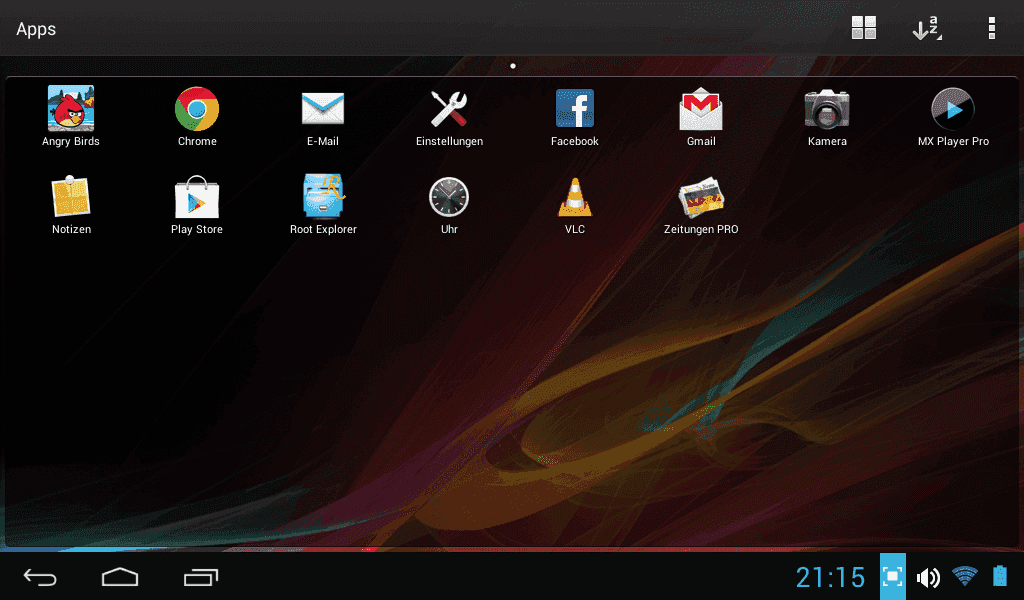Launch MX Player Pro

coord(953,116)
